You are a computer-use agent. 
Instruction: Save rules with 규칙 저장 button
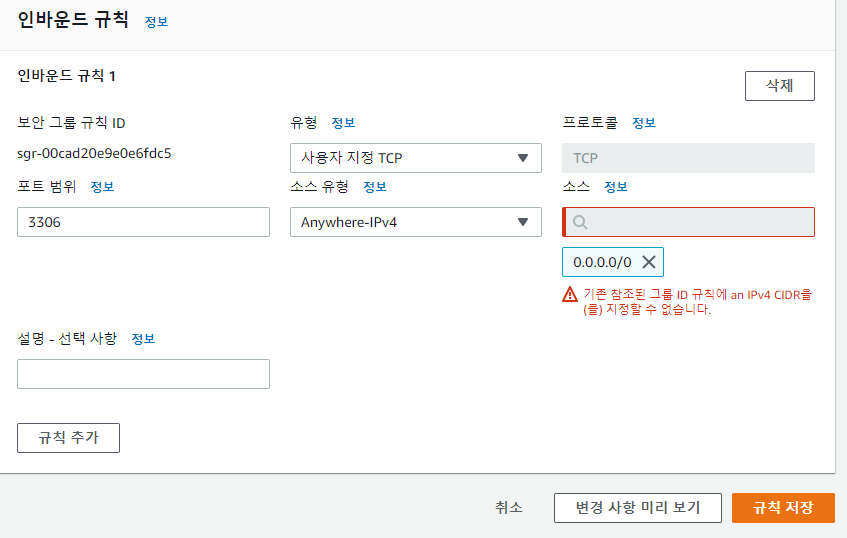click(783, 508)
